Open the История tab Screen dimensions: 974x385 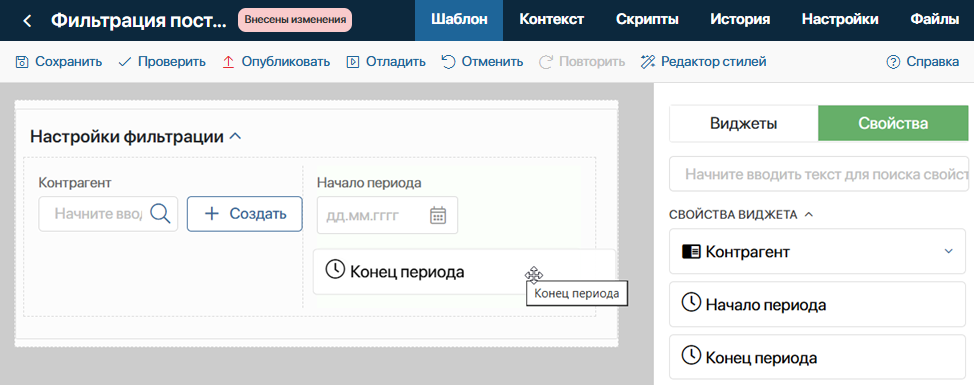pos(740,20)
